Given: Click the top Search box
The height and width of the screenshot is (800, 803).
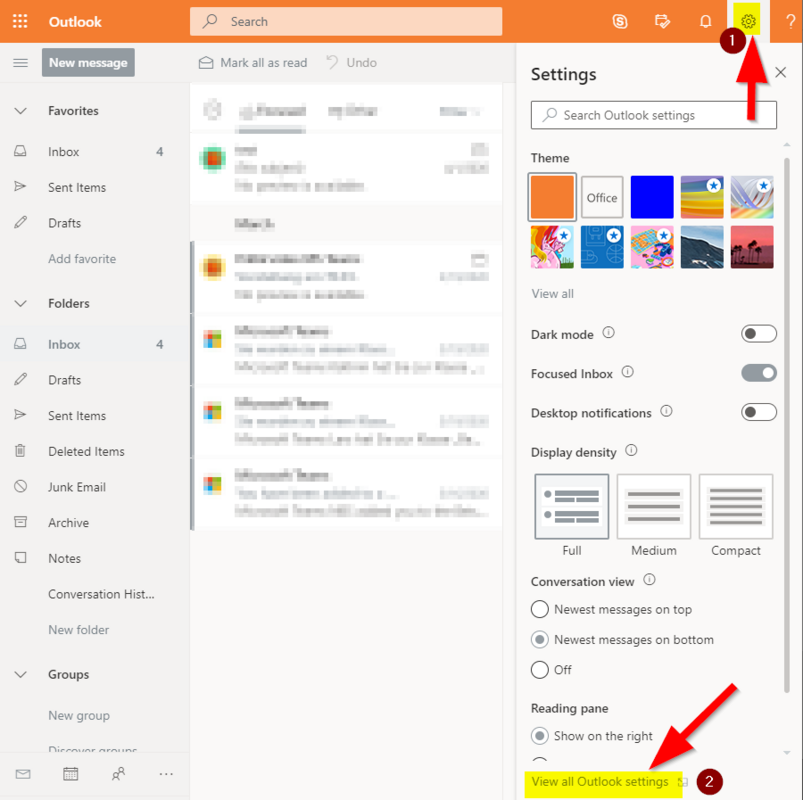Looking at the screenshot, I should [346, 21].
